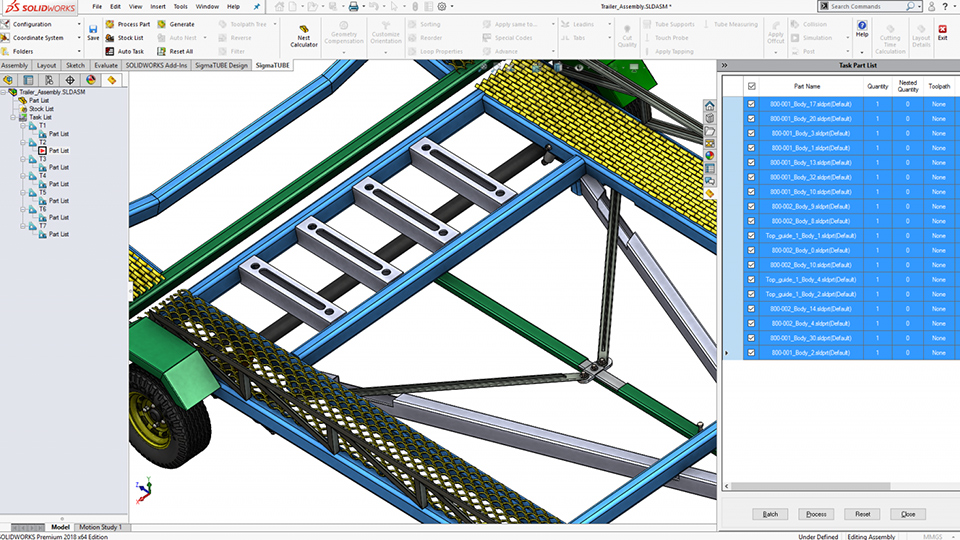
Task: Click SOLIDWORKS Resources home icon in task pane
Action: coord(710,106)
